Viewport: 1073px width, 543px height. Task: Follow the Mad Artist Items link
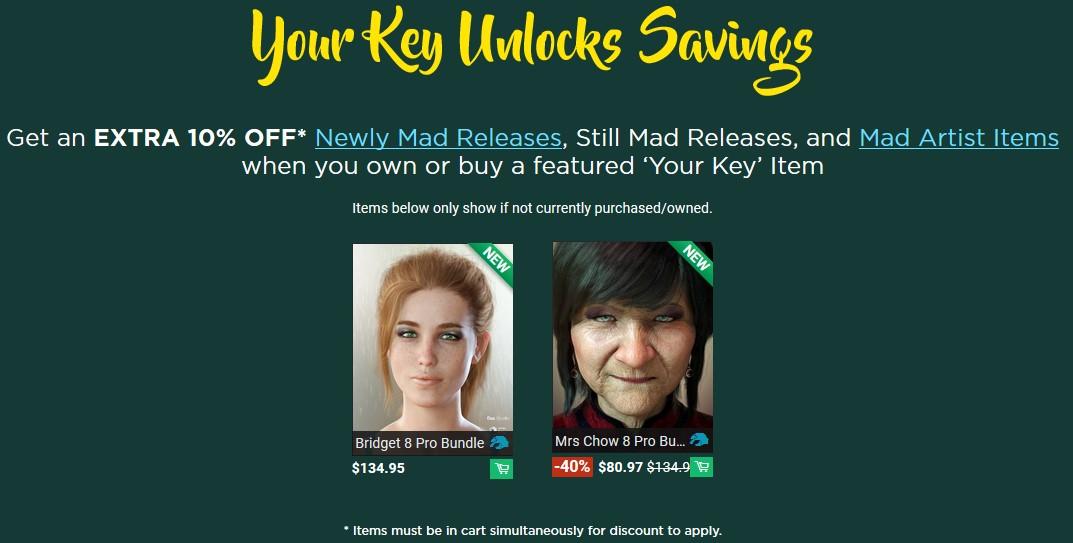tap(958, 137)
